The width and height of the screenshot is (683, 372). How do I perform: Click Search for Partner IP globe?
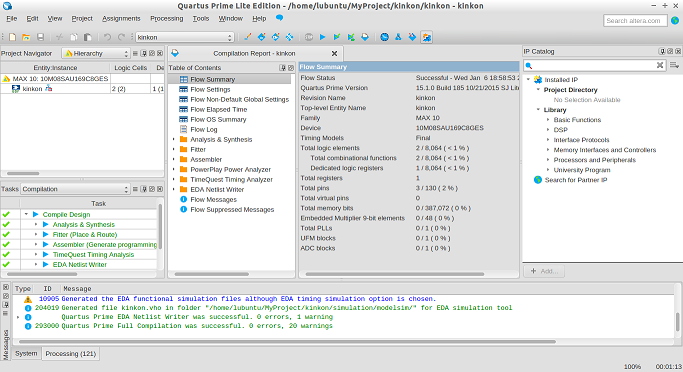pos(538,180)
